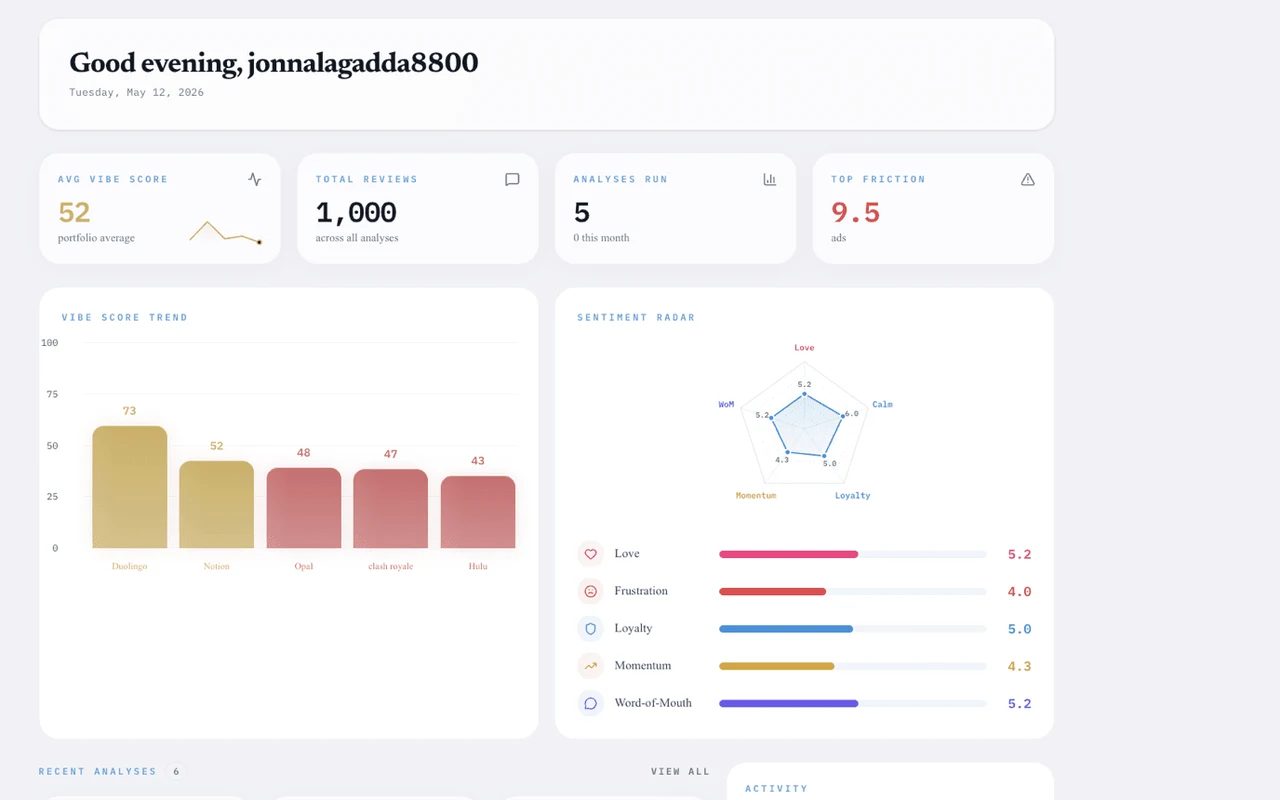Screen dimensions: 1280x800
Task: Click the Hulu bar scoring 43
Action: click(478, 512)
